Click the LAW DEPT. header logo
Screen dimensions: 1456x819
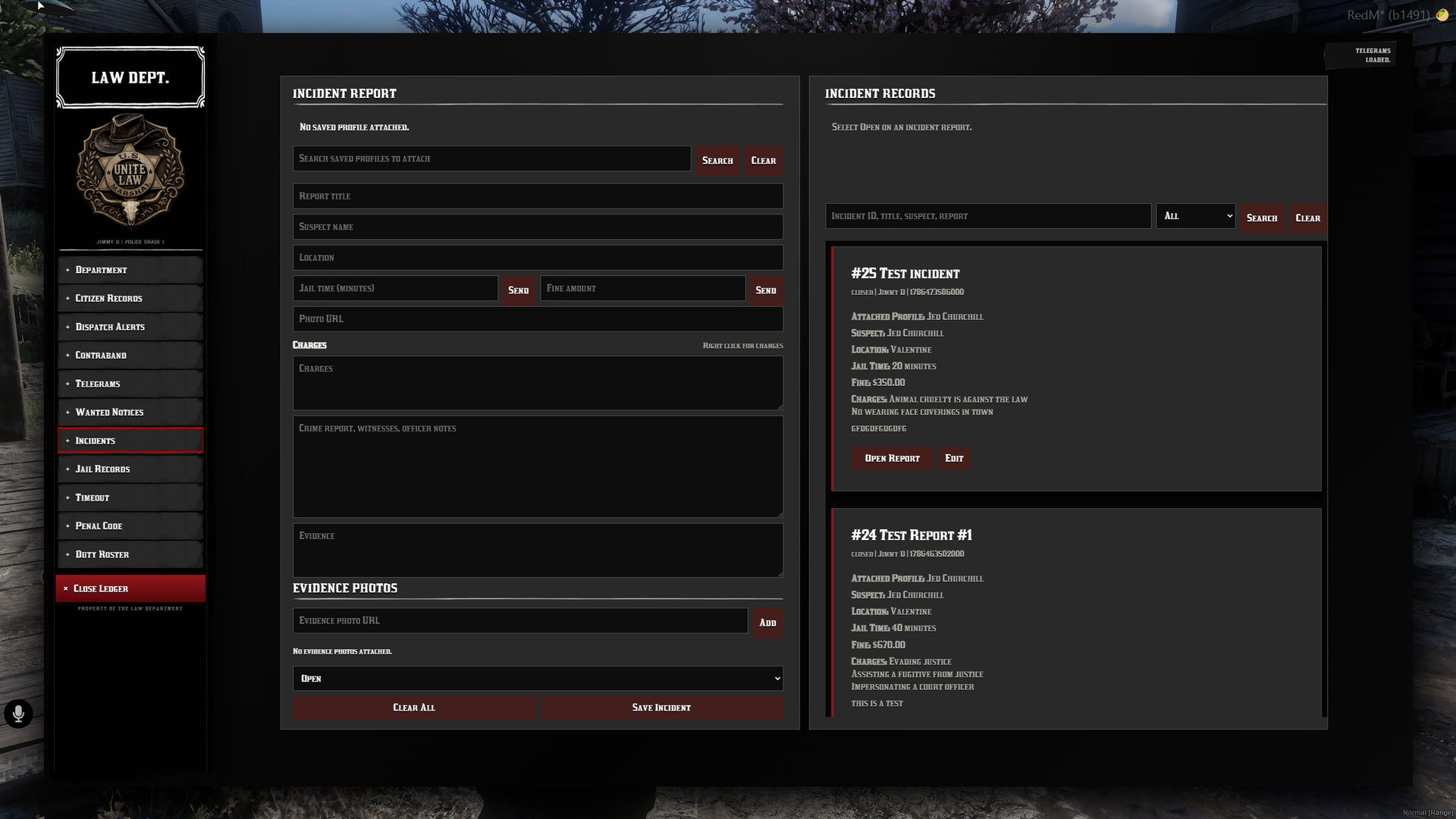pos(130,77)
